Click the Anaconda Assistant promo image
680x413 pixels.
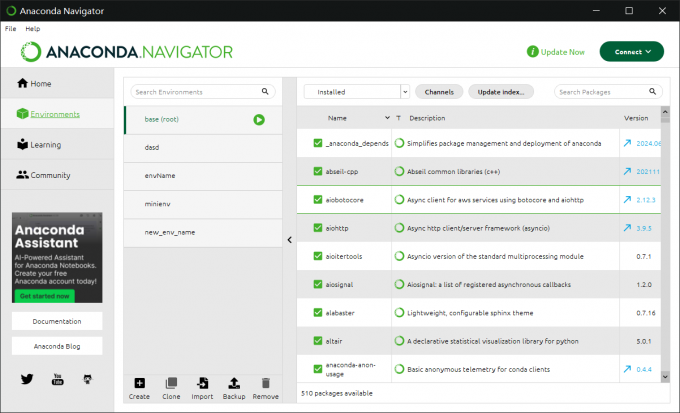[x=57, y=257]
